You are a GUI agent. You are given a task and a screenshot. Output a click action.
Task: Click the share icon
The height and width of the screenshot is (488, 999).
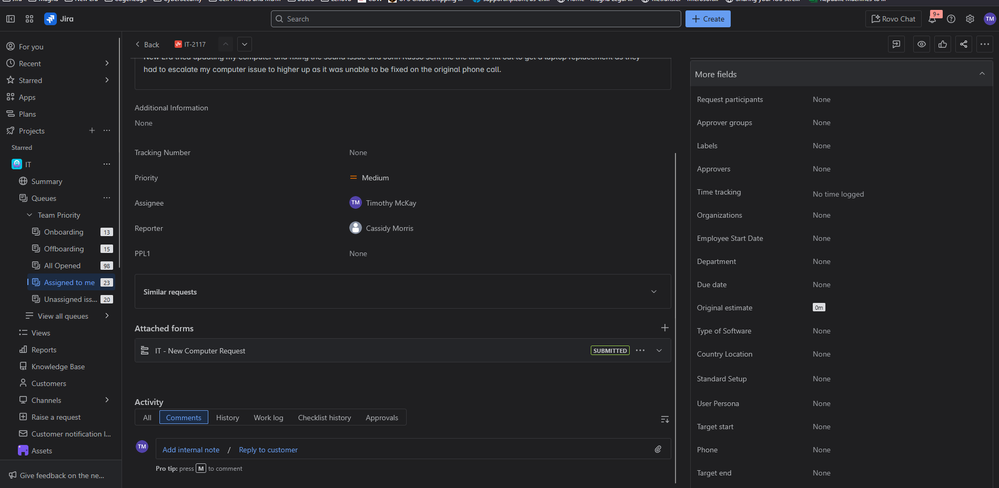pyautogui.click(x=963, y=44)
